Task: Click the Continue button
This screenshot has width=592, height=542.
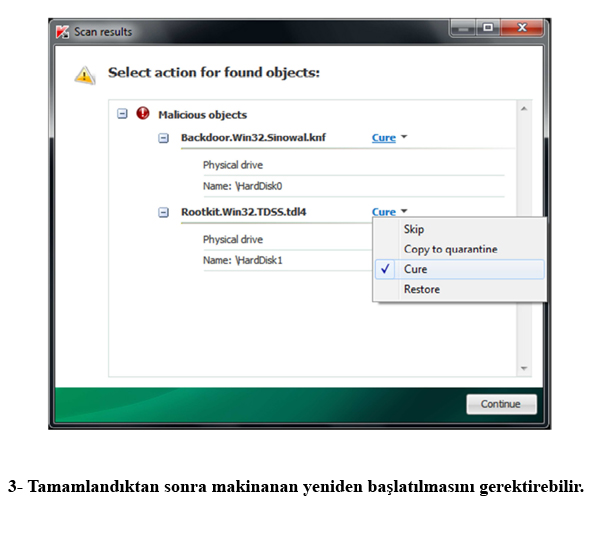Action: (x=501, y=404)
